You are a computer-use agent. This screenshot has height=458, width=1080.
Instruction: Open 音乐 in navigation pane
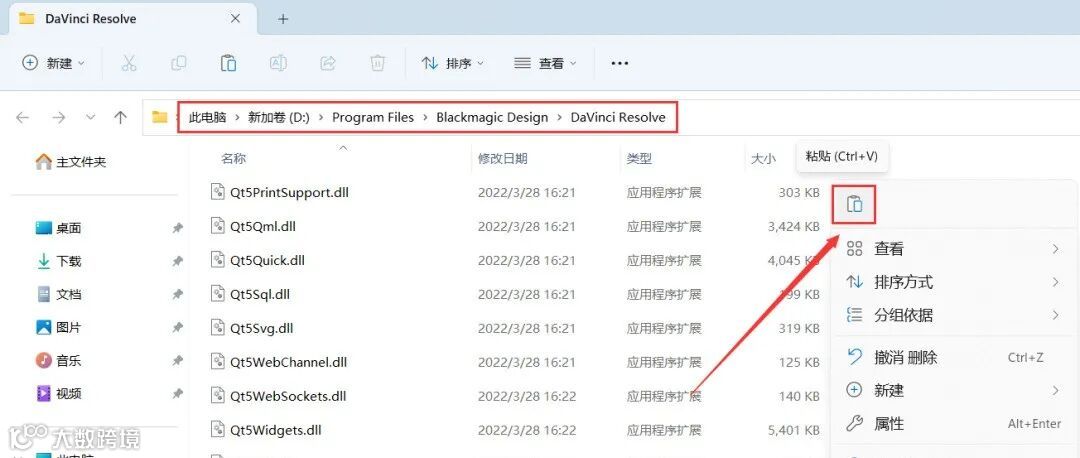click(59, 360)
